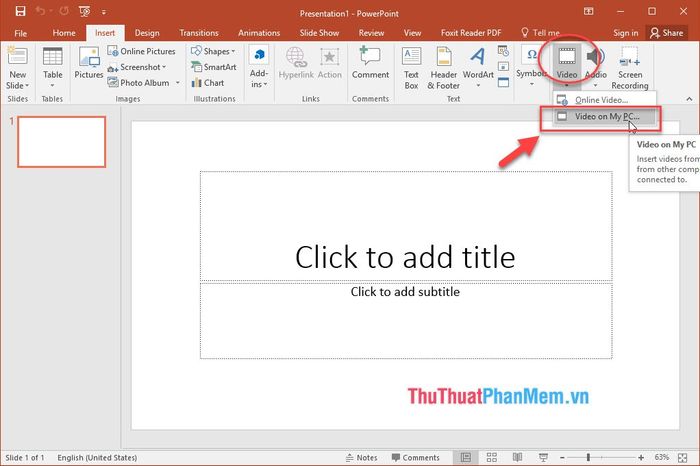Image resolution: width=700 pixels, height=466 pixels.
Task: Insert Online Pictures
Action: point(142,51)
